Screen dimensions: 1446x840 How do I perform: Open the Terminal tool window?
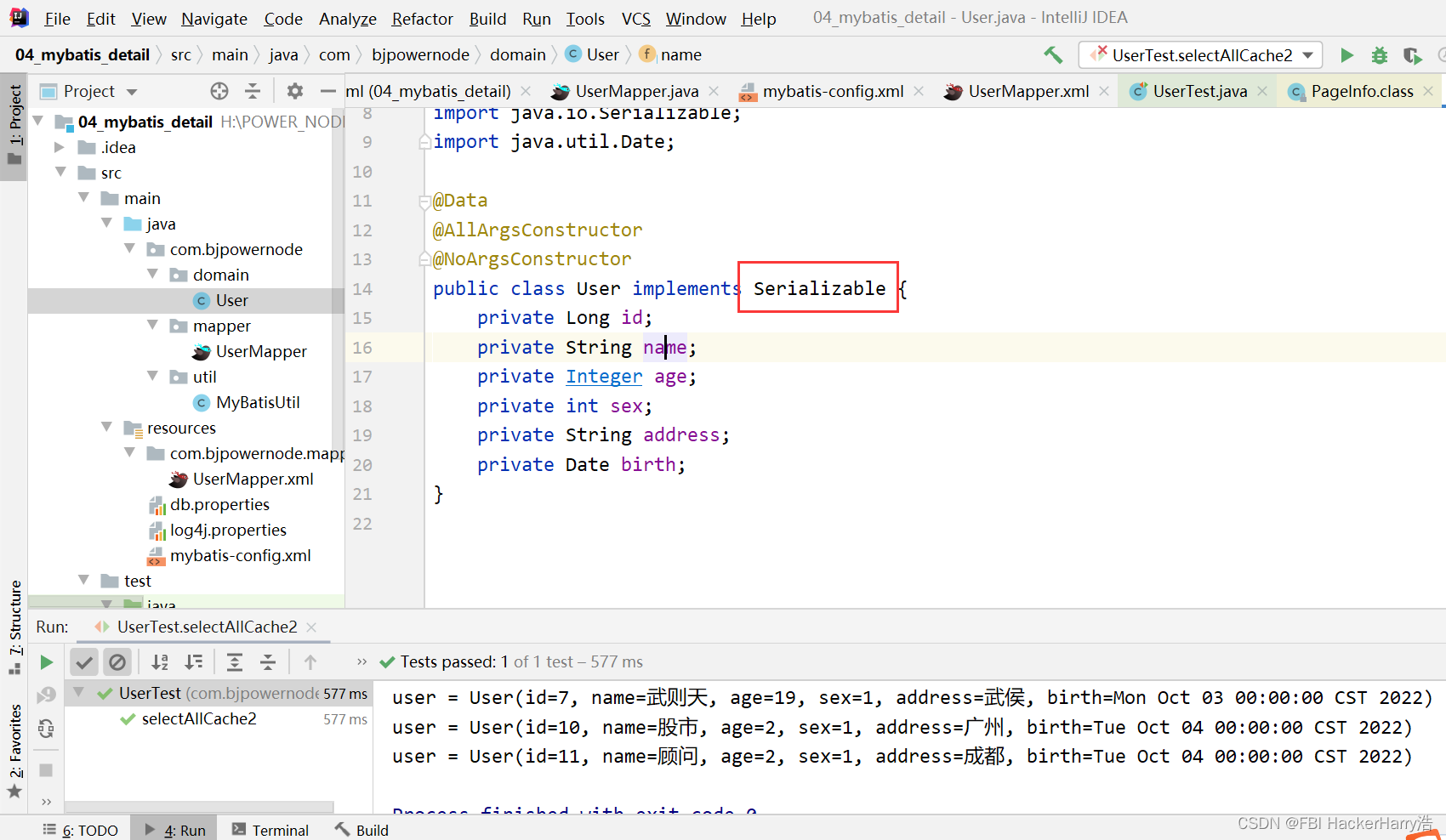270,830
